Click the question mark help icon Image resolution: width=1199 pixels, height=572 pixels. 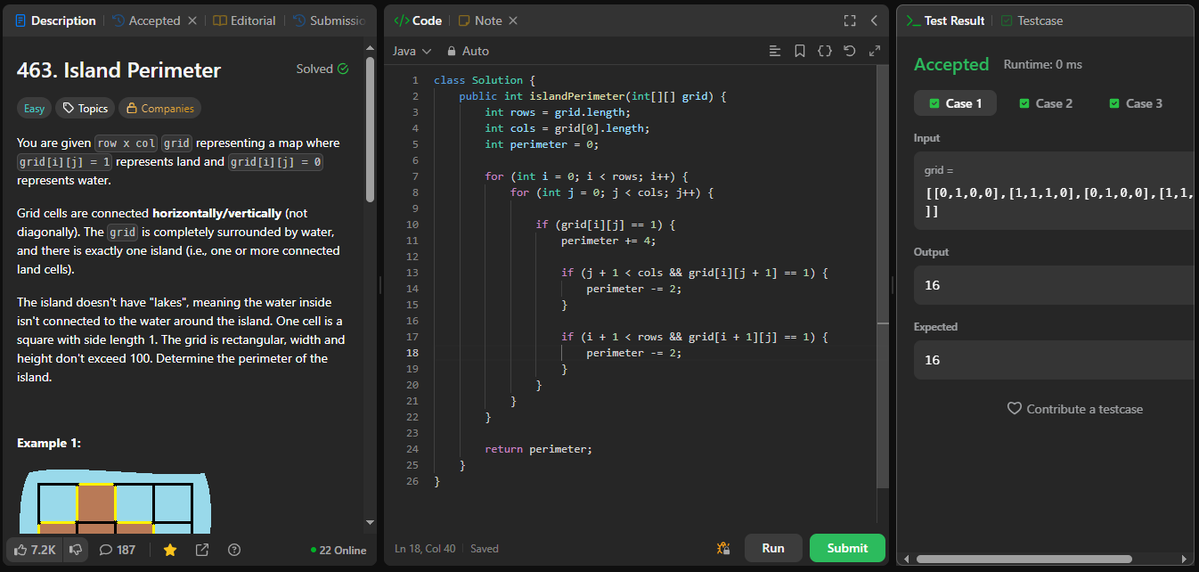235,550
